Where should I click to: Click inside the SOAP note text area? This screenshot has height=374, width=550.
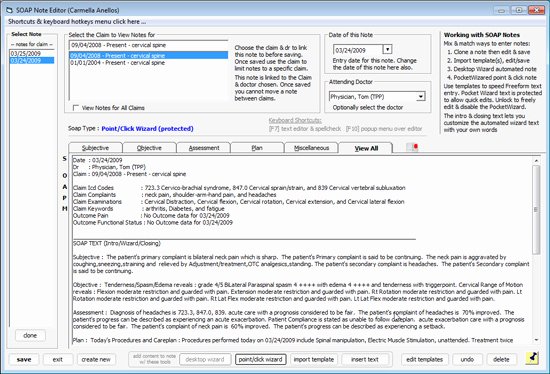point(302,250)
